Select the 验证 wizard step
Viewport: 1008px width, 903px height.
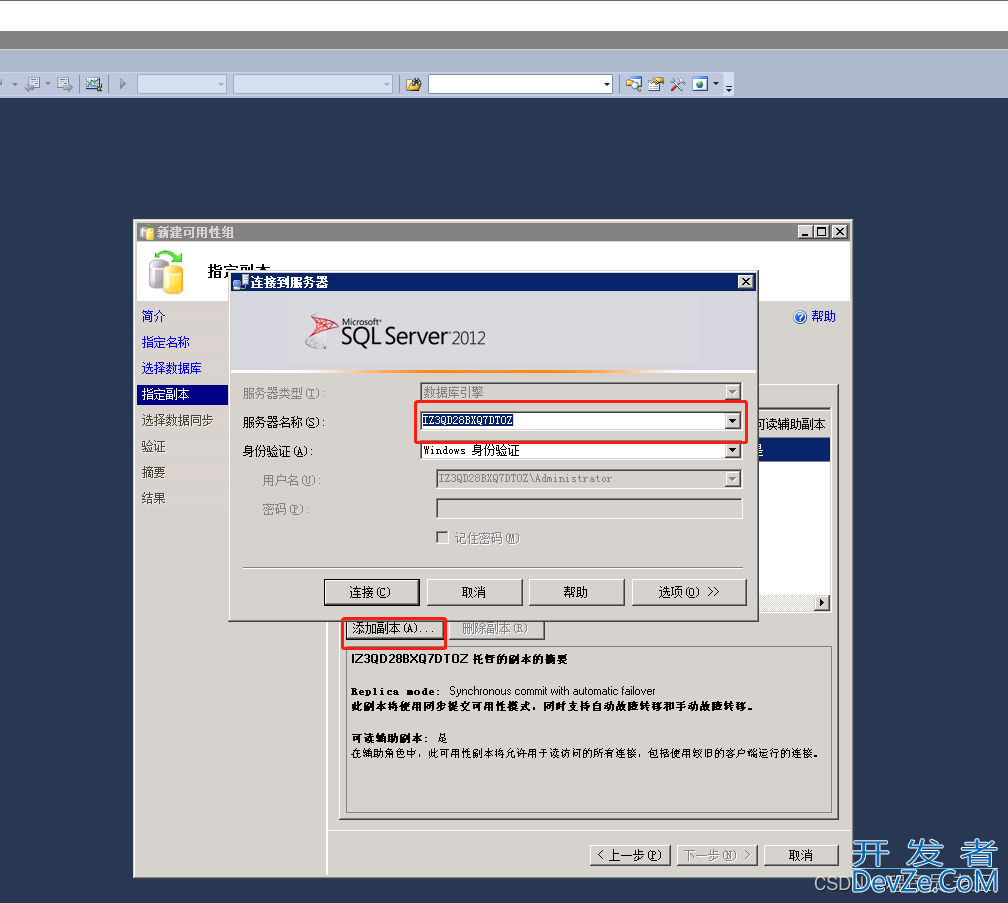coord(154,447)
